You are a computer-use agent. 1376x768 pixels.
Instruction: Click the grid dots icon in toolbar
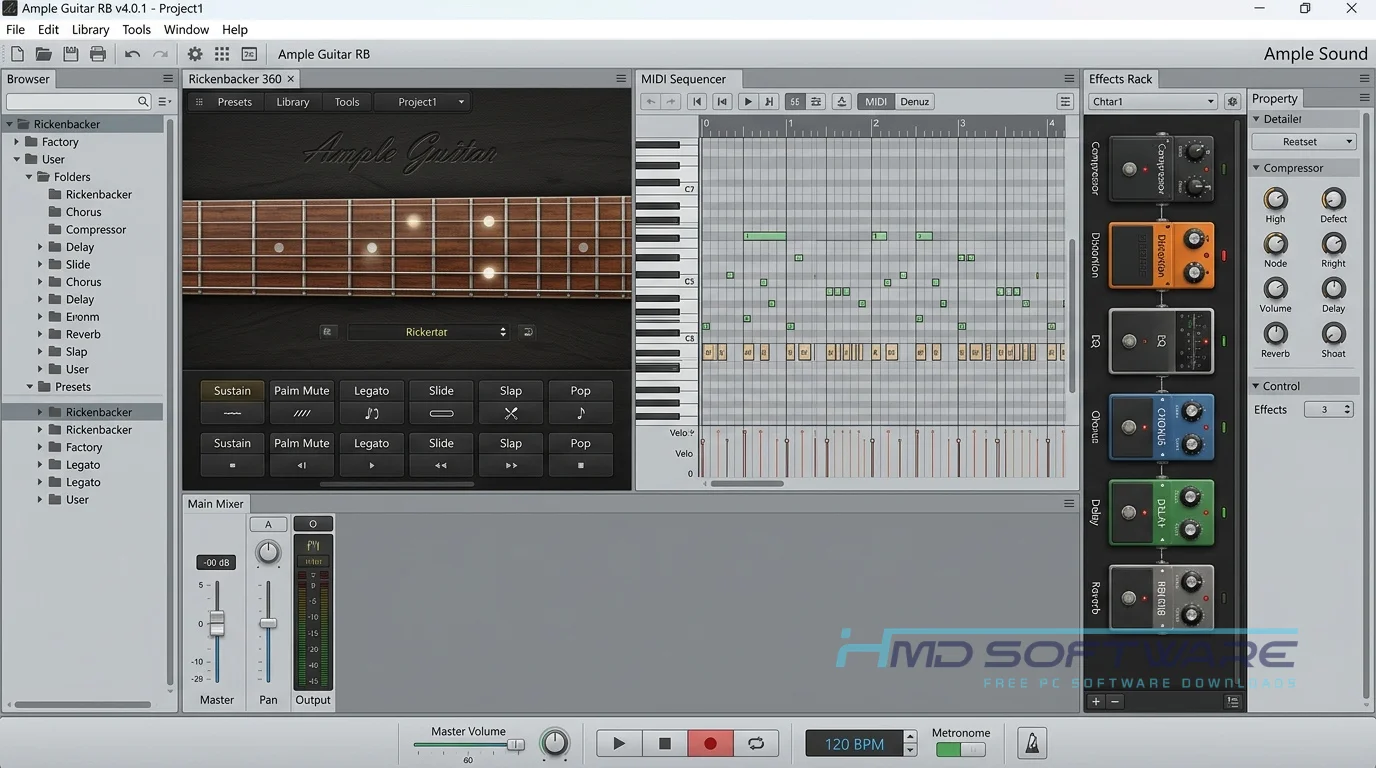pos(222,54)
